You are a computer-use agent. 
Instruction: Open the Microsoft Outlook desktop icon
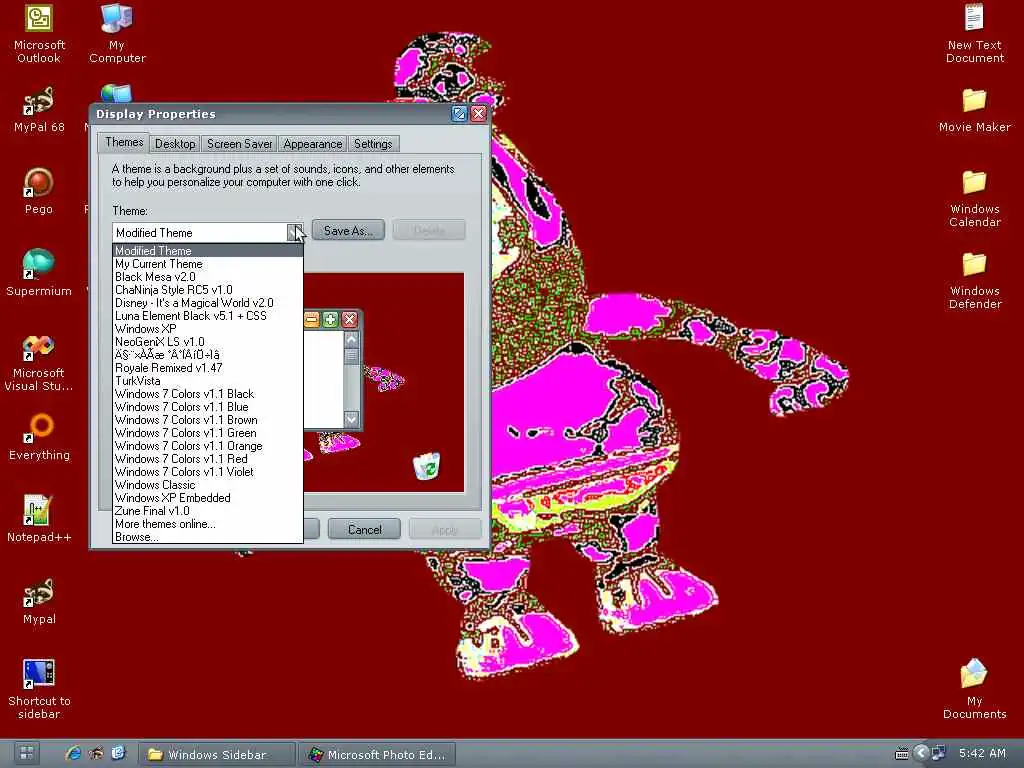coord(39,33)
